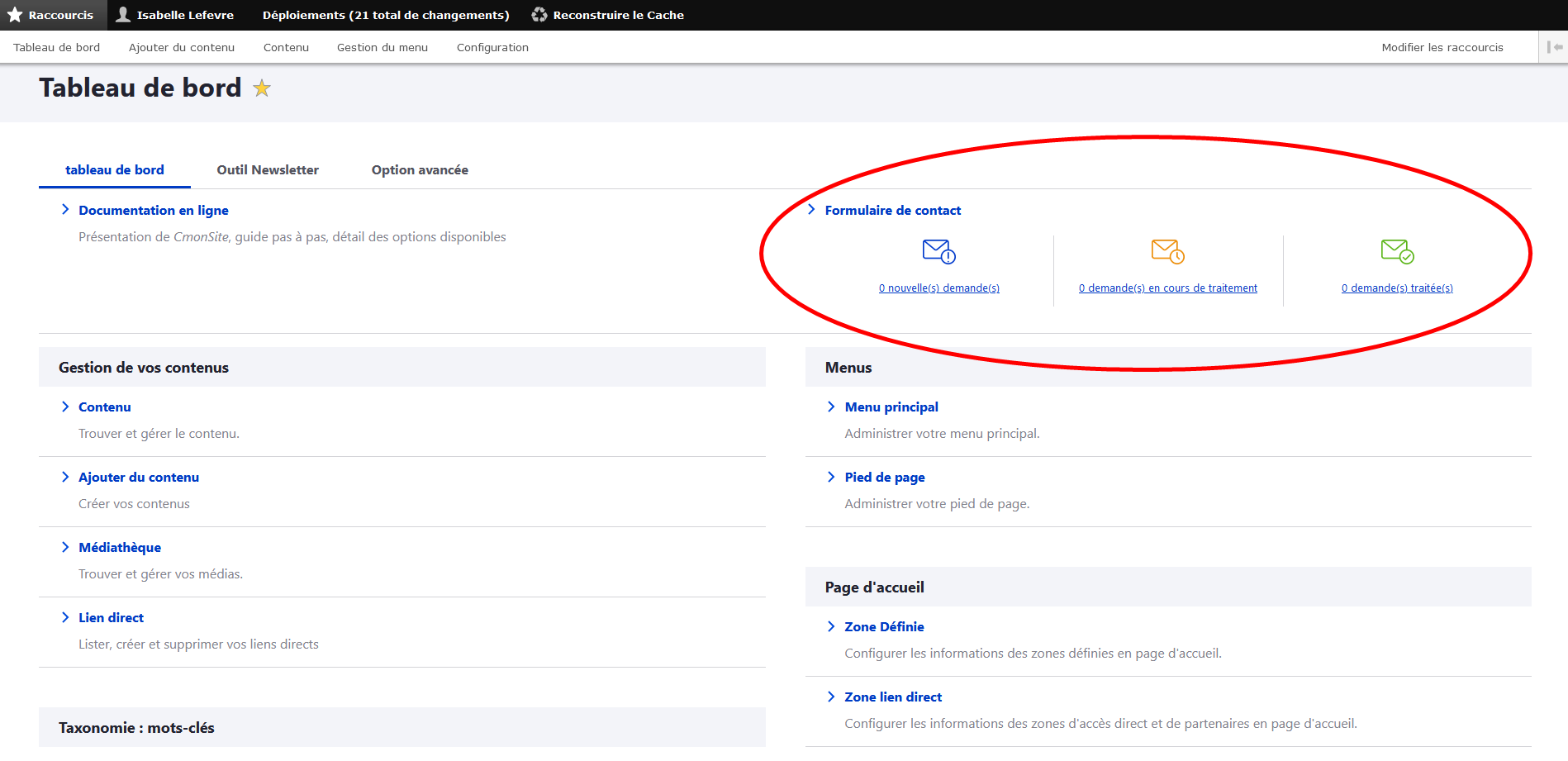Click the chevron next to Médiathèque
Image resolution: width=1568 pixels, height=761 pixels.
point(65,547)
